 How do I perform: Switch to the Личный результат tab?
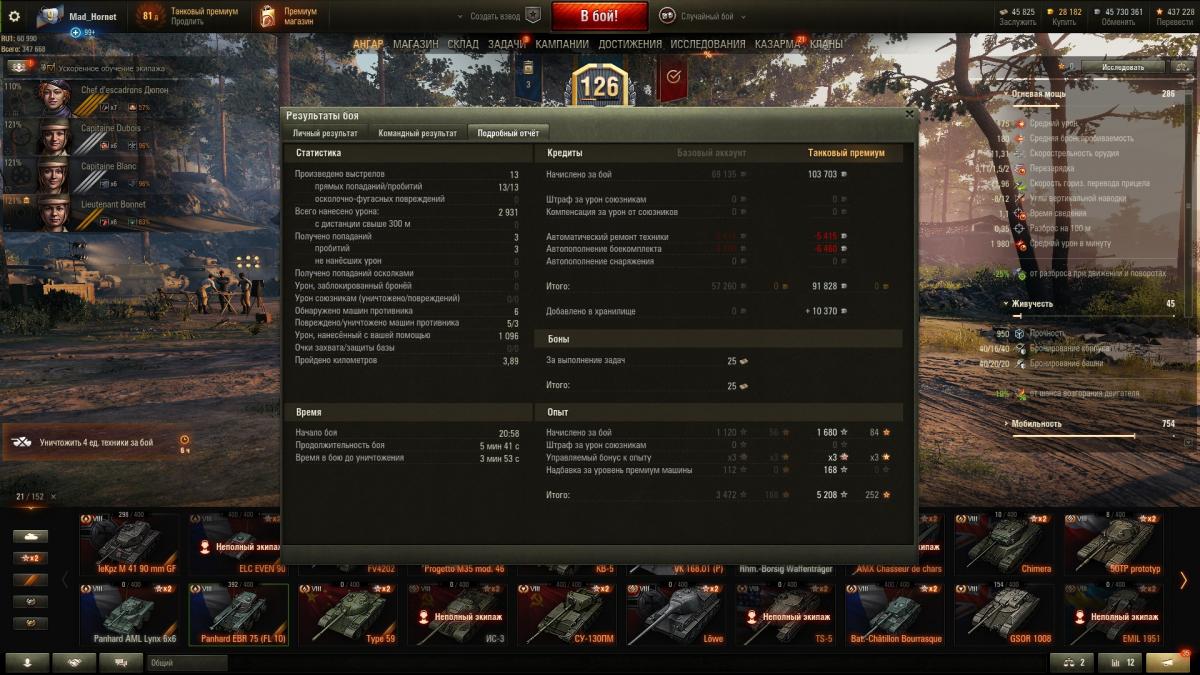pos(325,133)
